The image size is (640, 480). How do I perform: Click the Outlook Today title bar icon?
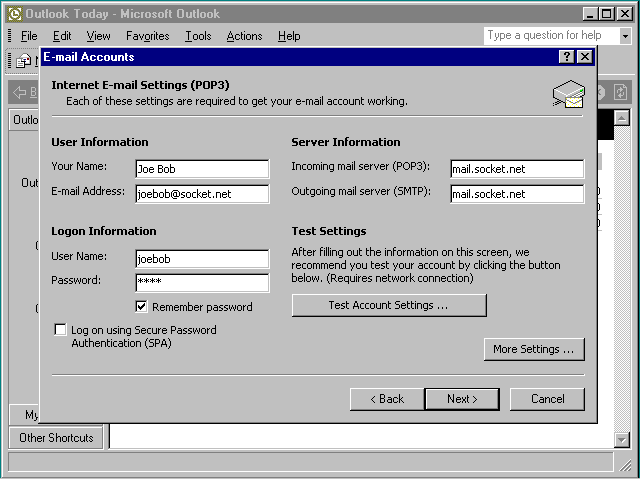15,14
